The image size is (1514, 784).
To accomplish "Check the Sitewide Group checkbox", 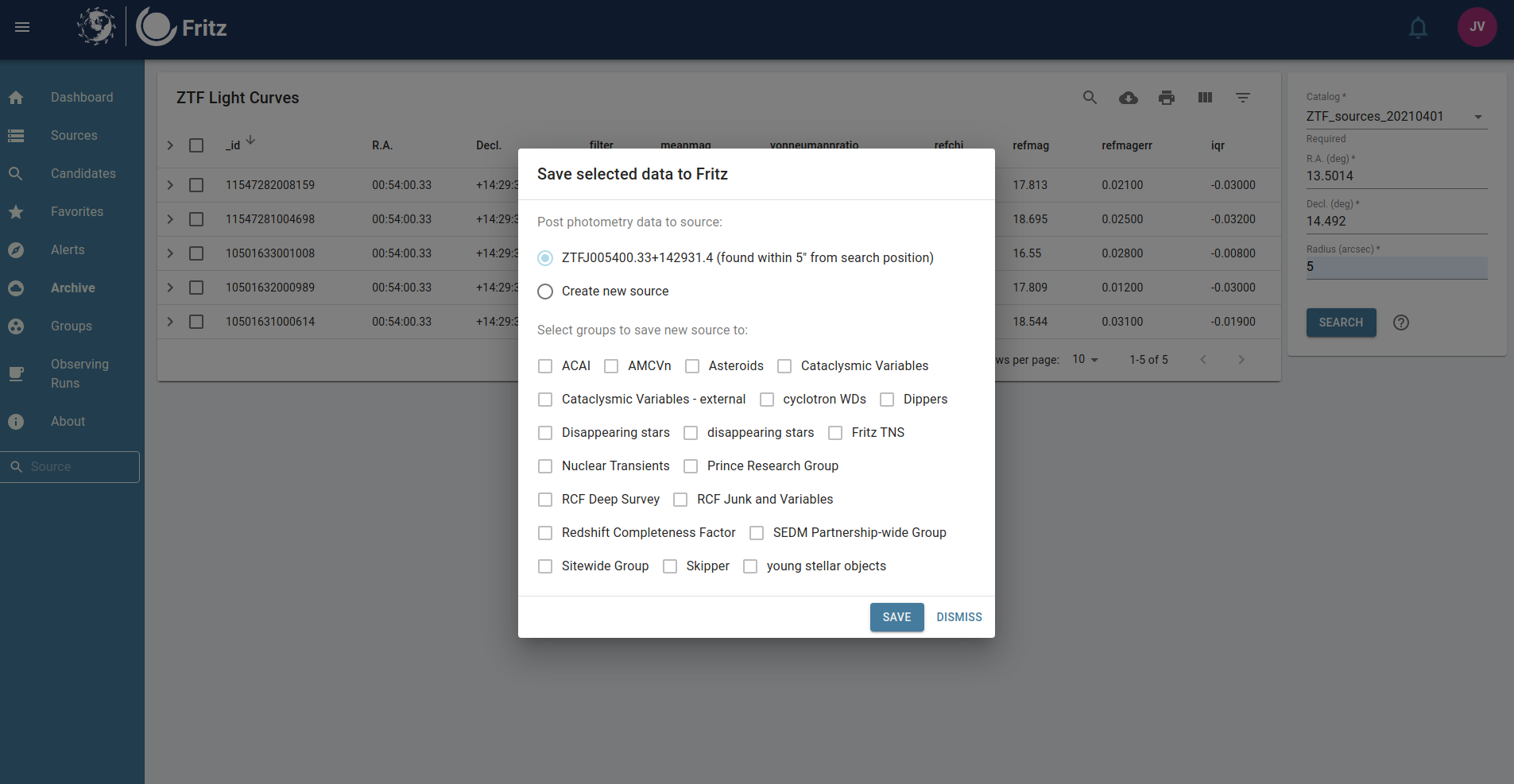I will 545,566.
